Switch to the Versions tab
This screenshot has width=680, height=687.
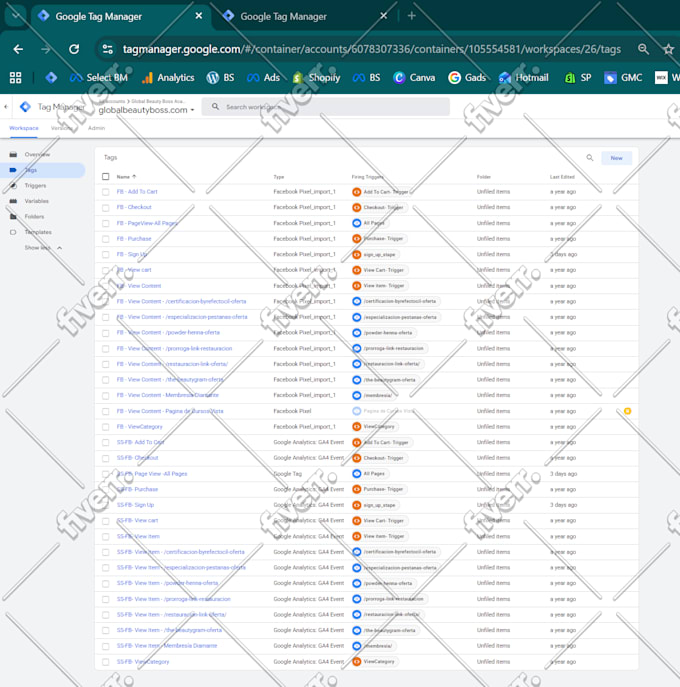[62, 128]
